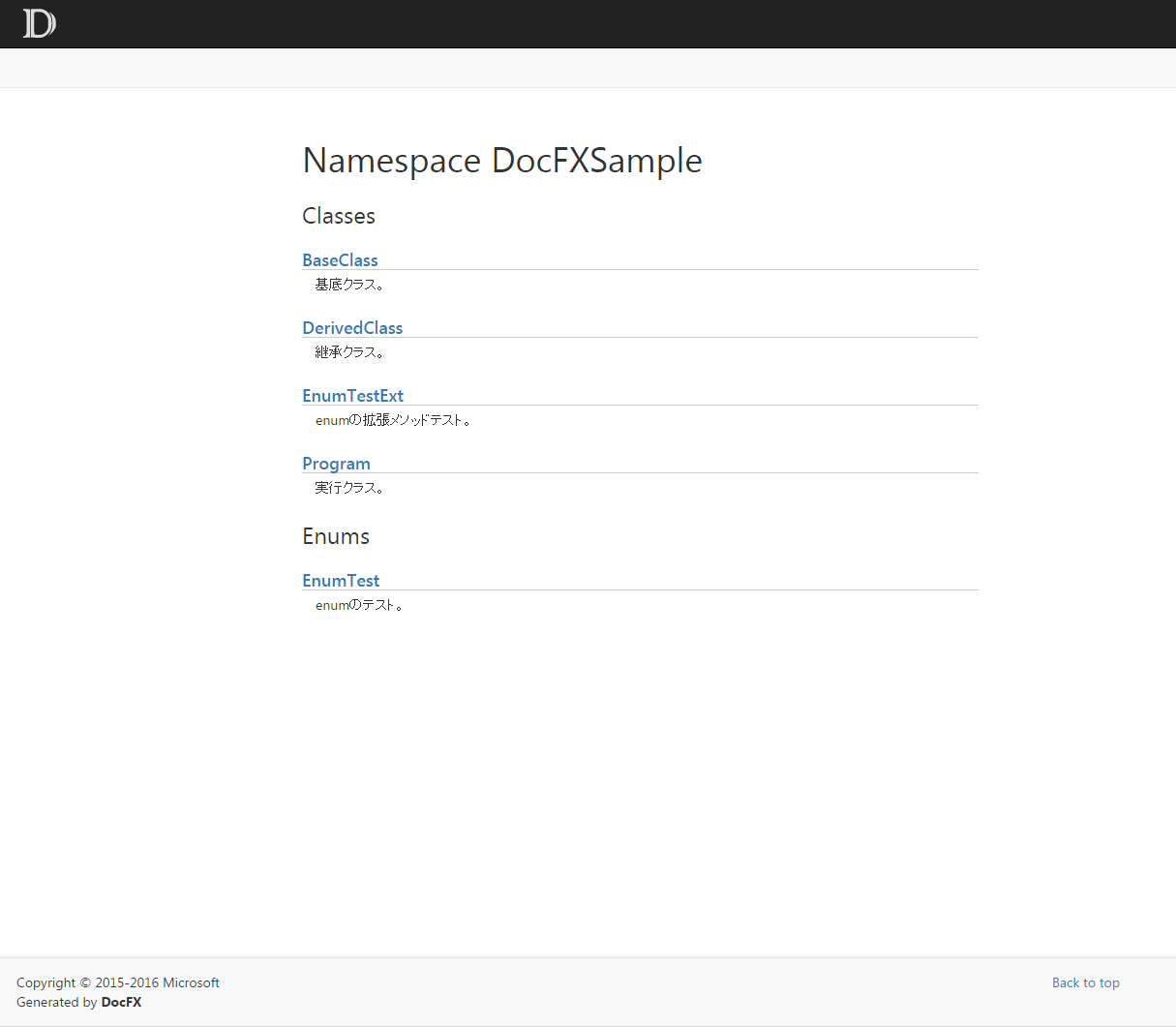The width and height of the screenshot is (1176, 1027).
Task: Click the Enums section heading
Action: point(336,536)
